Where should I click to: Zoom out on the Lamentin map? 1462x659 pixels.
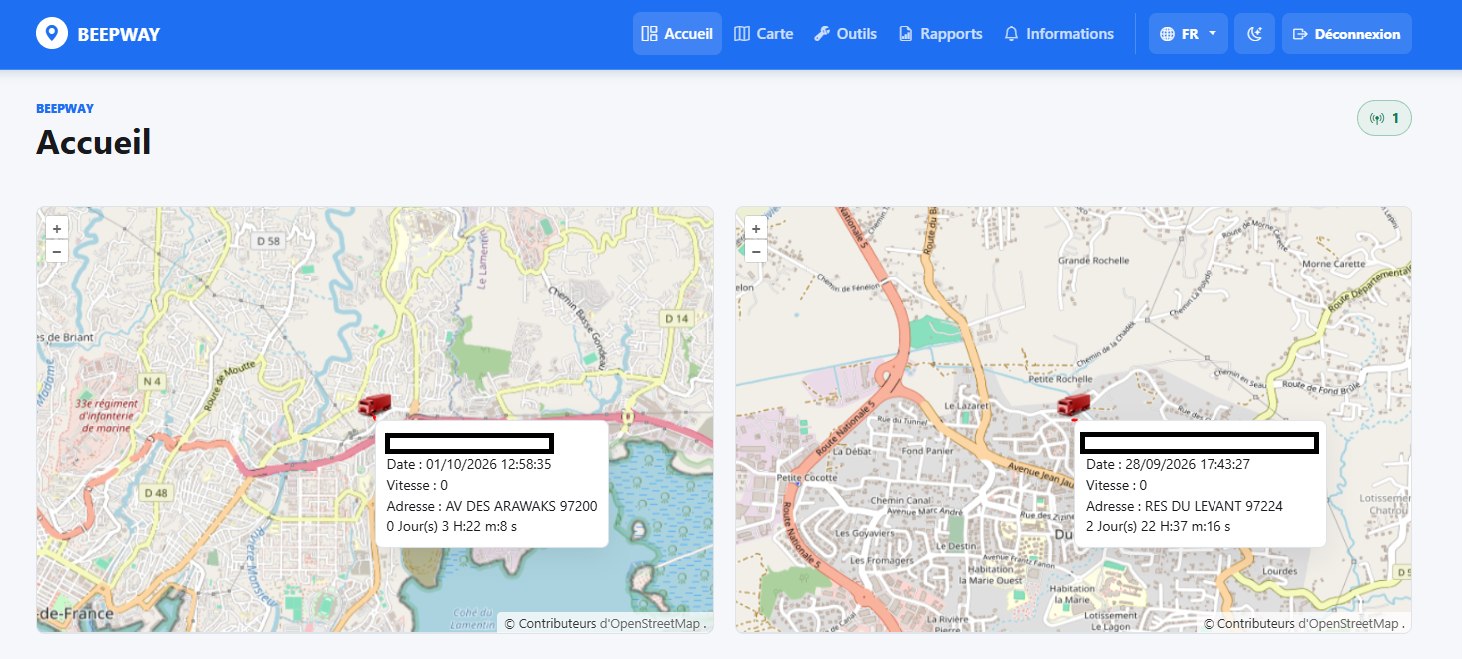tap(57, 251)
